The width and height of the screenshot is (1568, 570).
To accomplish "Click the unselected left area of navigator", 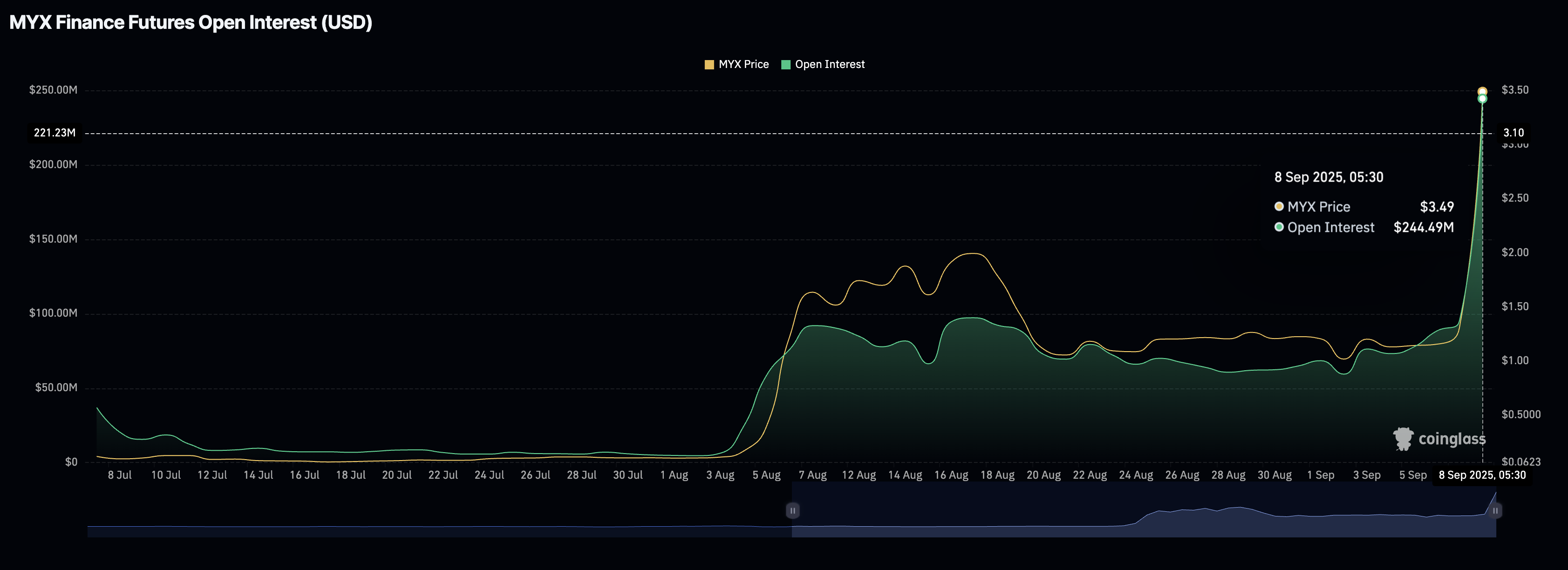I will (438, 530).
